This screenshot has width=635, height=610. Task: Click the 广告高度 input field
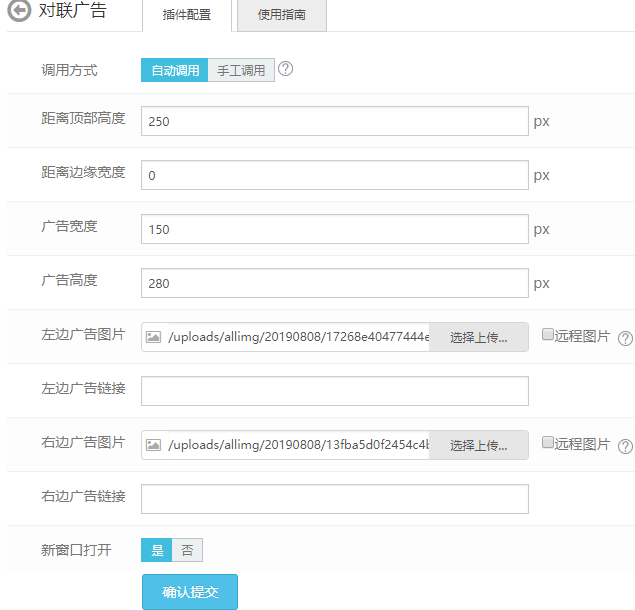pos(335,283)
